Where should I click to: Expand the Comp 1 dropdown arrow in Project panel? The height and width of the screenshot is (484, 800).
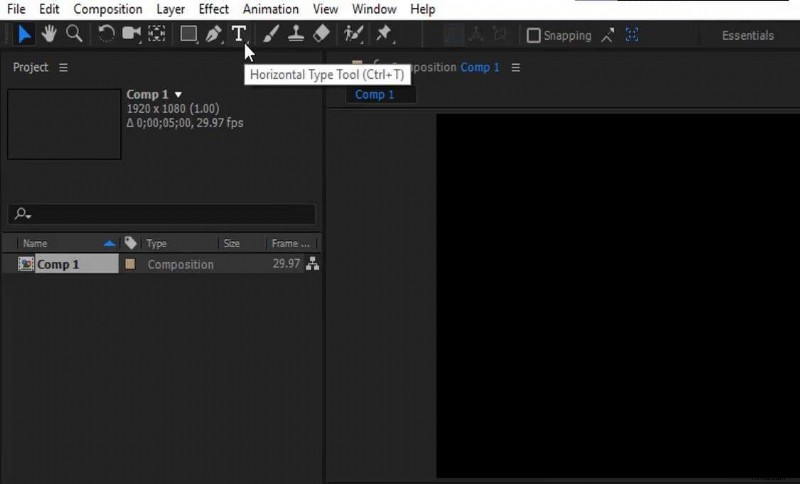pyautogui.click(x=178, y=95)
